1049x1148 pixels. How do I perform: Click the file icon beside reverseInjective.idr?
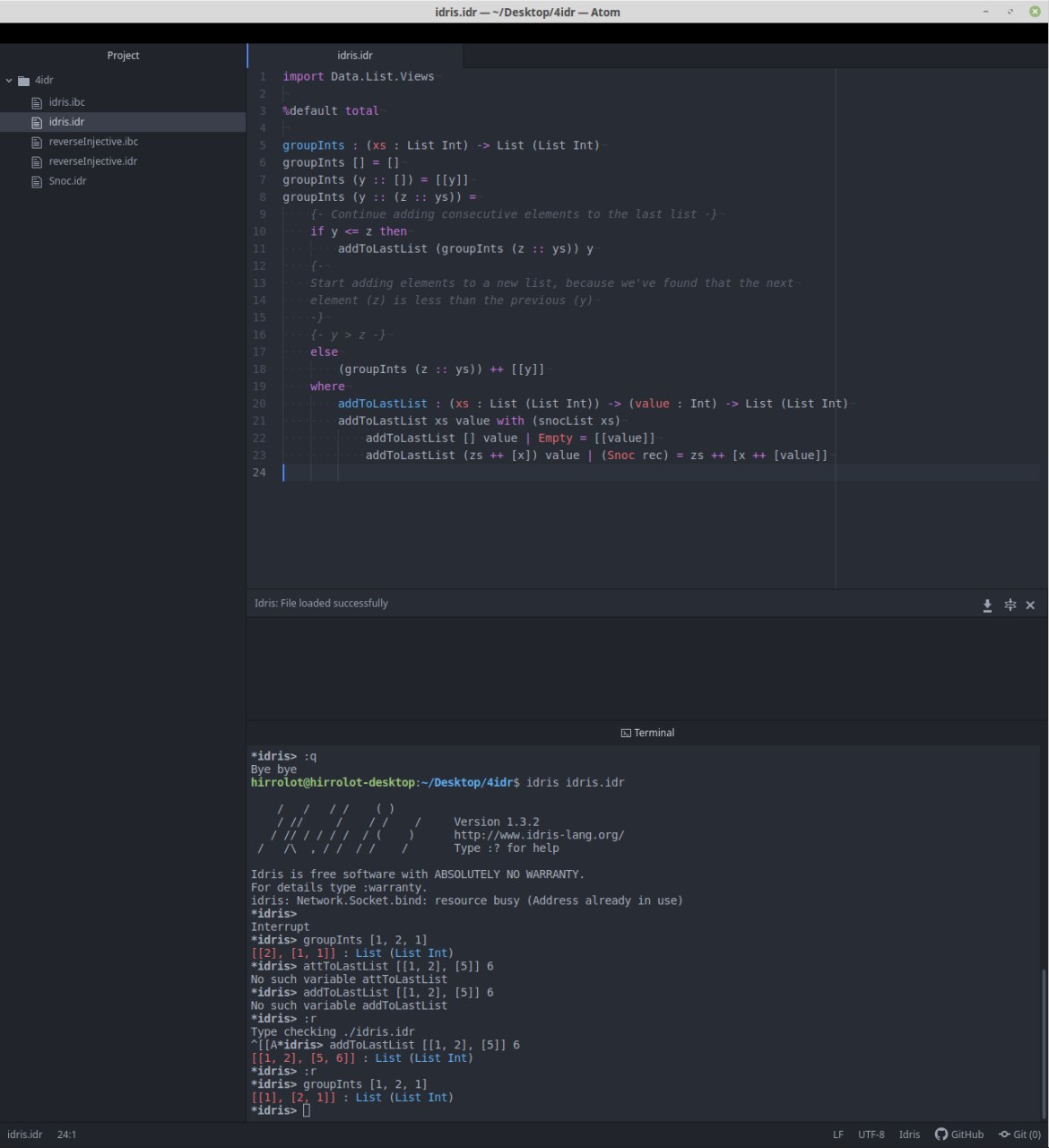[37, 161]
